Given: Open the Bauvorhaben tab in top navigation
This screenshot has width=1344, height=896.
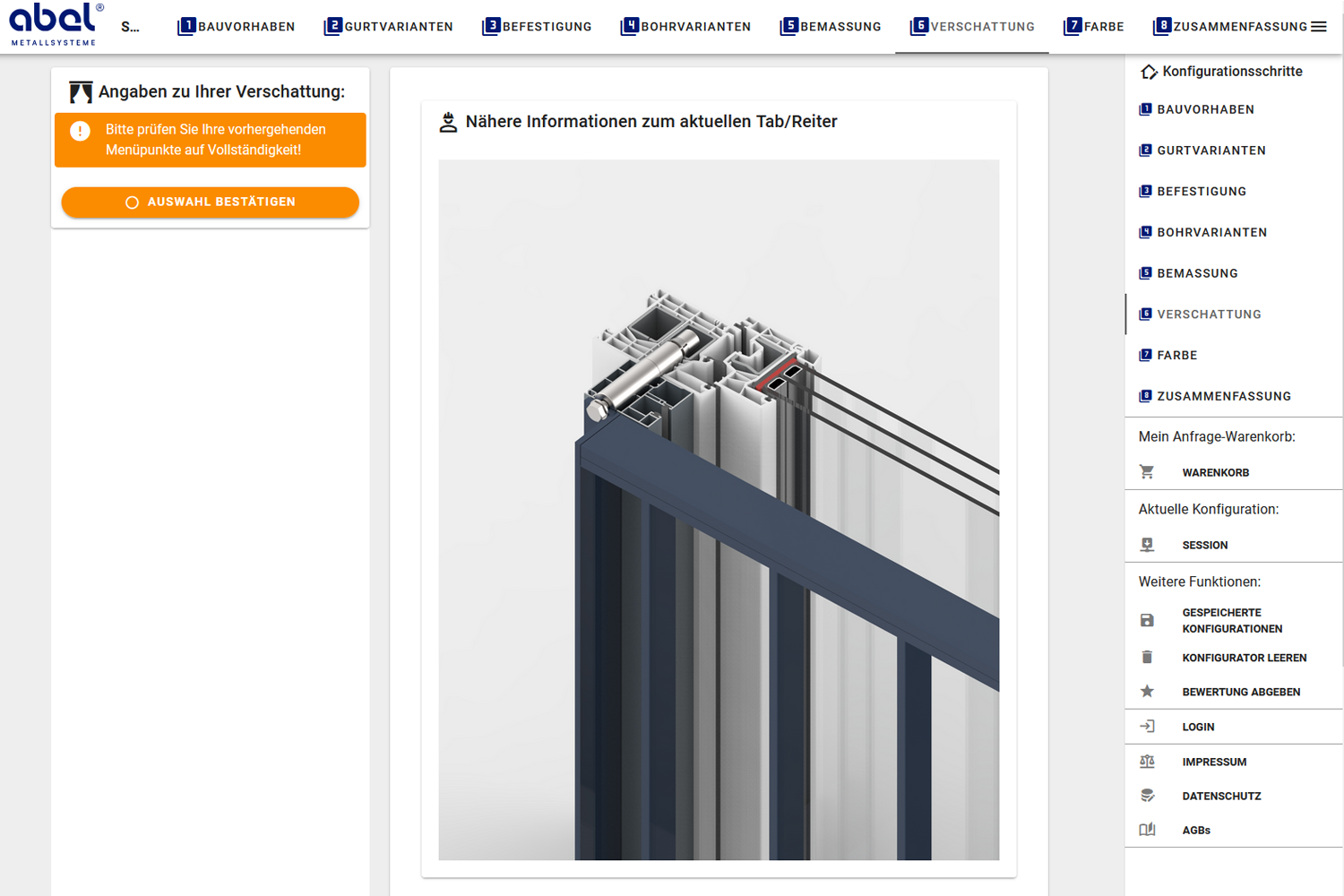Looking at the screenshot, I should click(x=237, y=27).
